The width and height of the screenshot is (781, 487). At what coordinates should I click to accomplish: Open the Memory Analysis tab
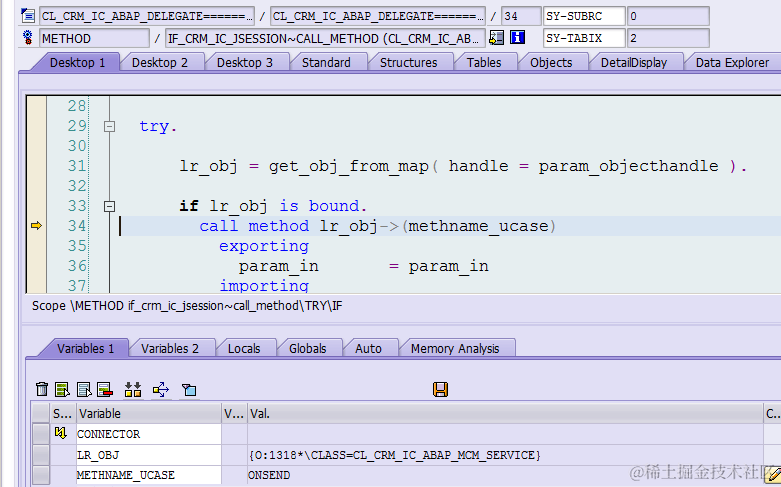(455, 349)
